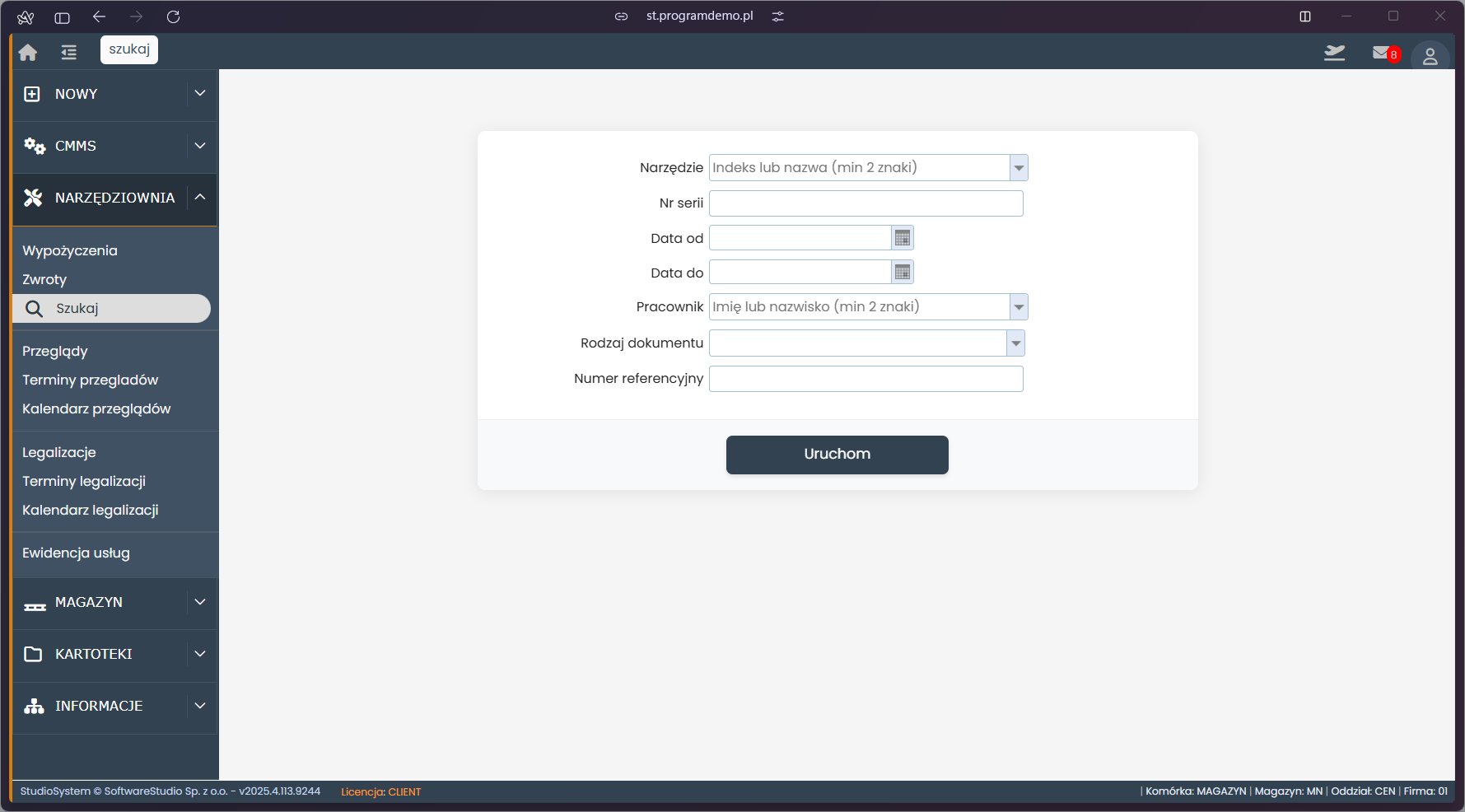Expand the Pracownik dropdown arrow

[x=1019, y=307]
